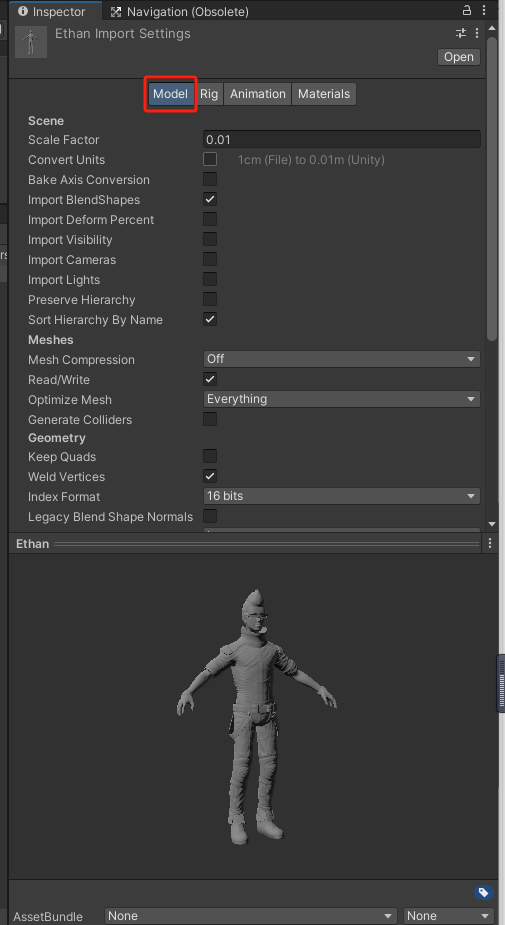Click the scroll up arrow in settings
The image size is (505, 925).
(x=492, y=28)
